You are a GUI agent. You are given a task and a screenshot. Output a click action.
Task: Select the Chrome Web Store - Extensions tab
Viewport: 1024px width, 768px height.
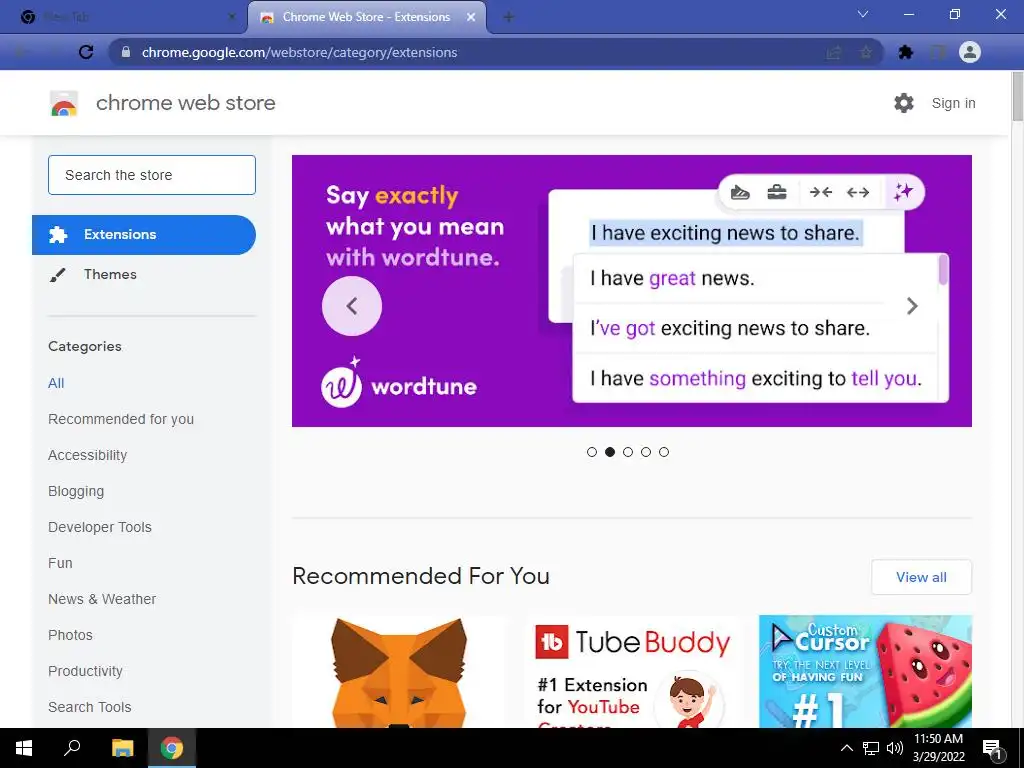pos(366,17)
